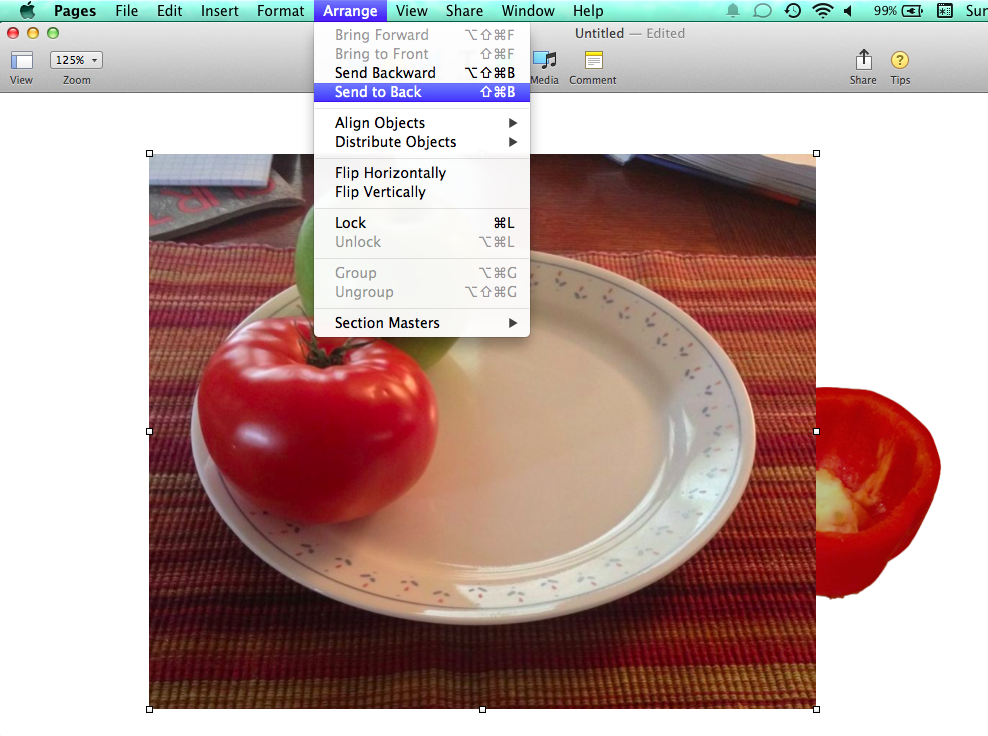Viewport: 988px width, 736px height.
Task: Open the Window menu
Action: [x=528, y=11]
